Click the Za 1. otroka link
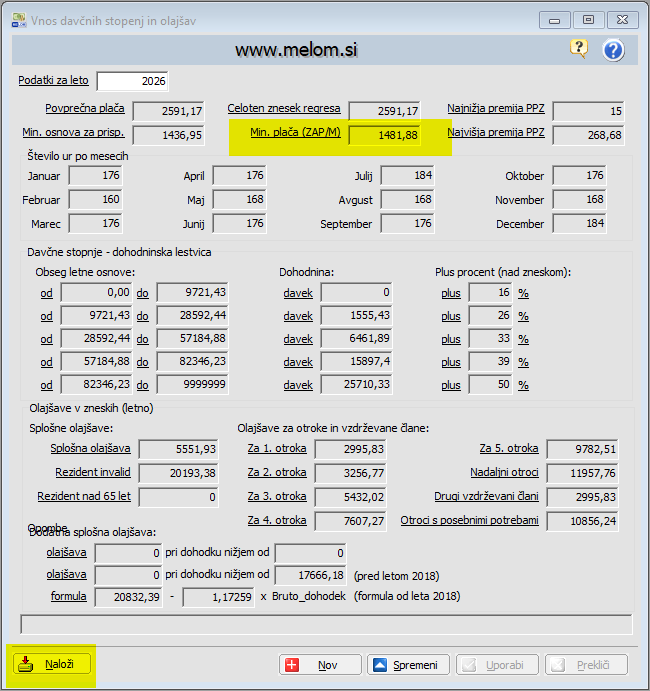This screenshot has width=650, height=691. pos(277,447)
